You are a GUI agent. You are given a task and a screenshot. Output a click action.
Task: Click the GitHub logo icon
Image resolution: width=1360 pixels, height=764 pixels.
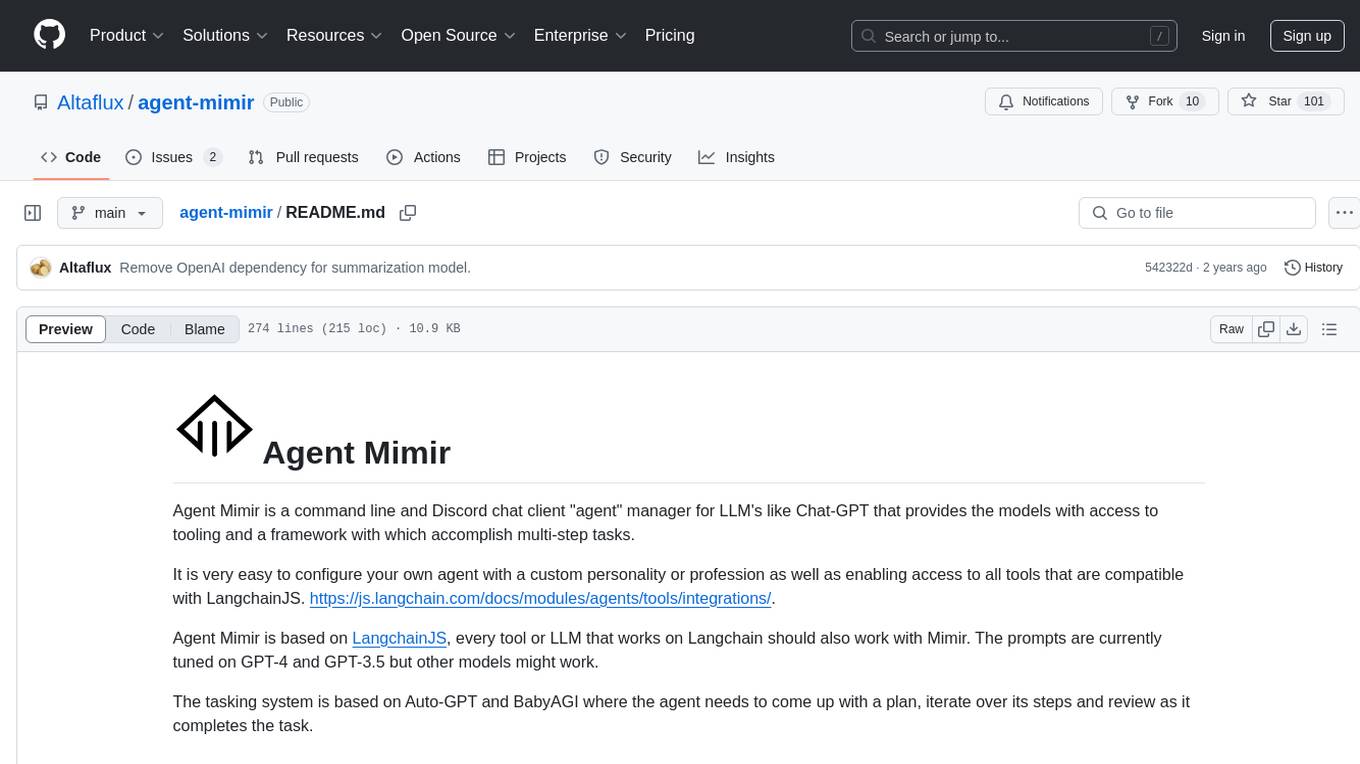tap(49, 35)
